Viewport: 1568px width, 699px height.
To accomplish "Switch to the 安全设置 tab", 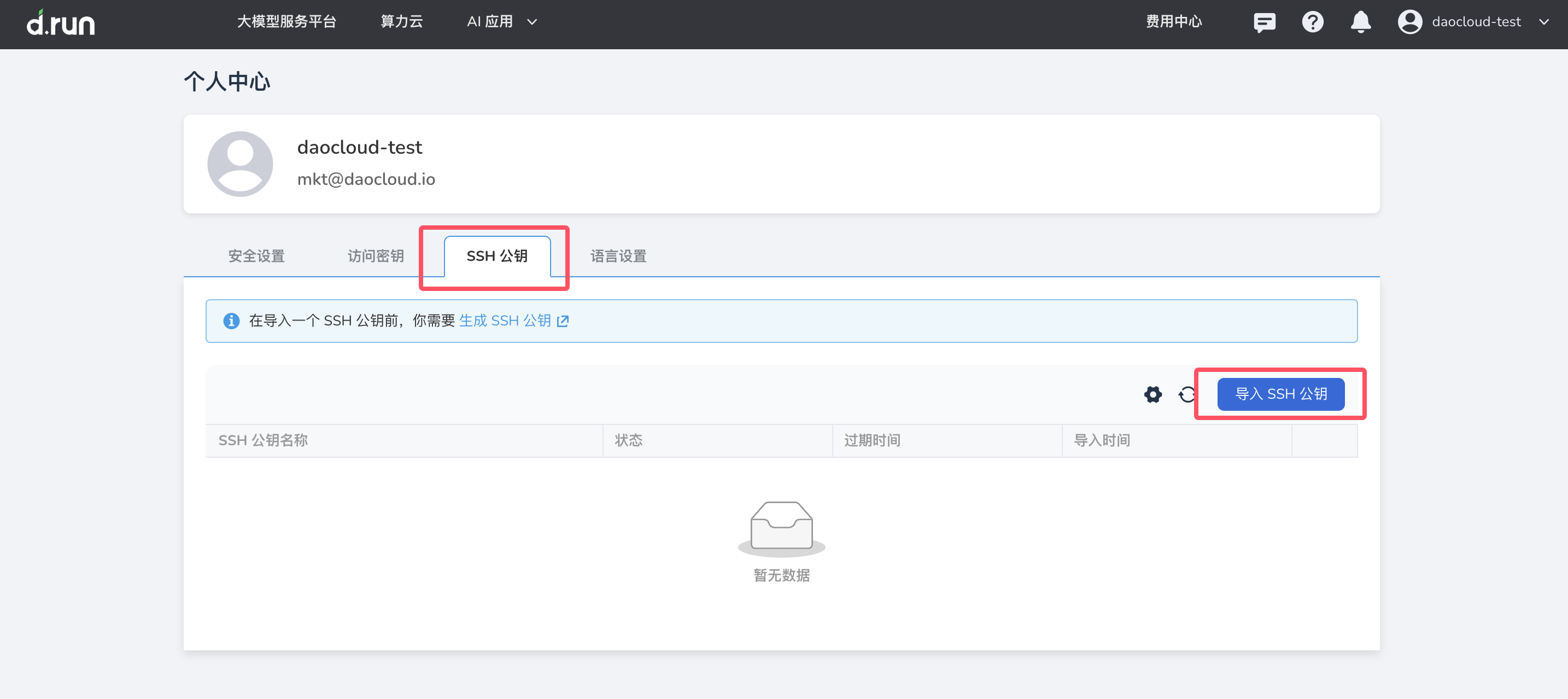I will click(256, 257).
